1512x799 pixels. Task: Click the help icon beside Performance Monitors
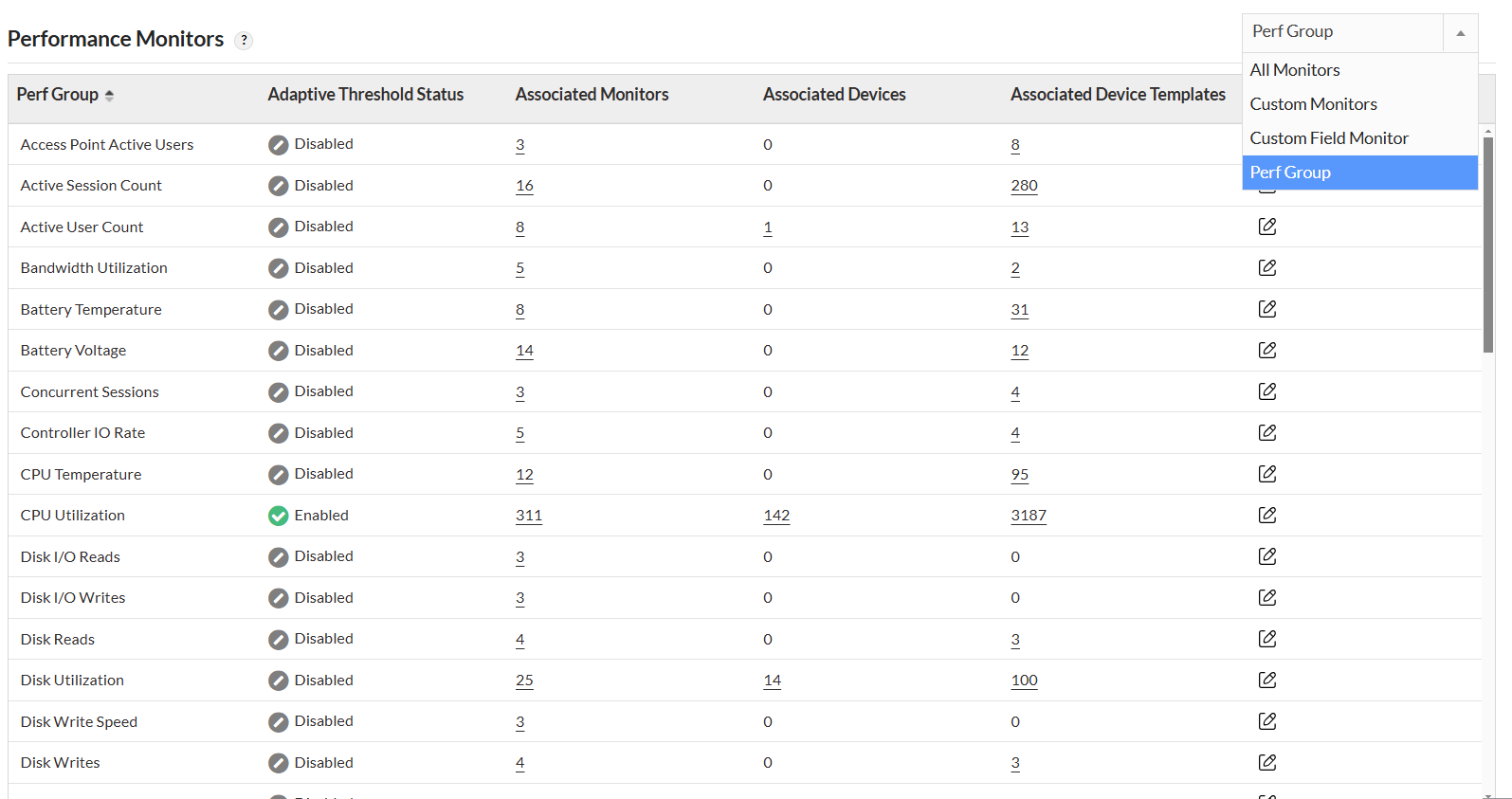tap(244, 40)
